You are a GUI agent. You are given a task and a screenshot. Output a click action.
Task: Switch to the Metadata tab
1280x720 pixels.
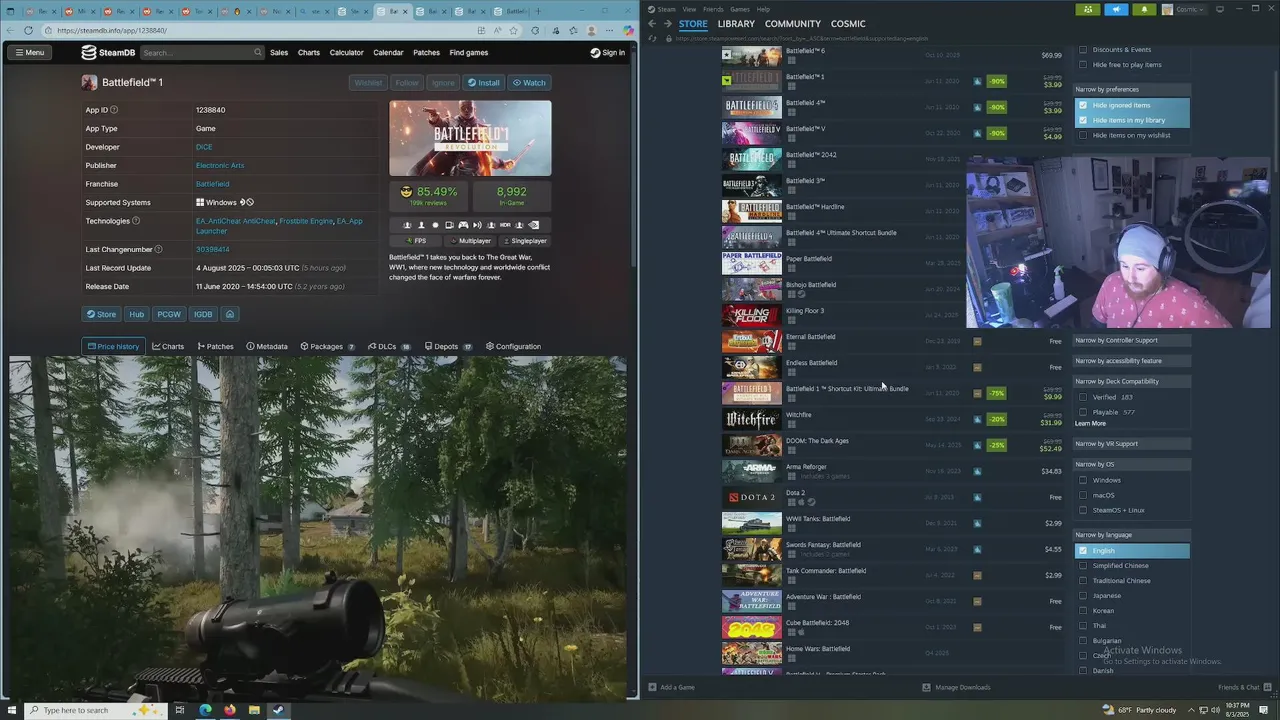point(267,346)
